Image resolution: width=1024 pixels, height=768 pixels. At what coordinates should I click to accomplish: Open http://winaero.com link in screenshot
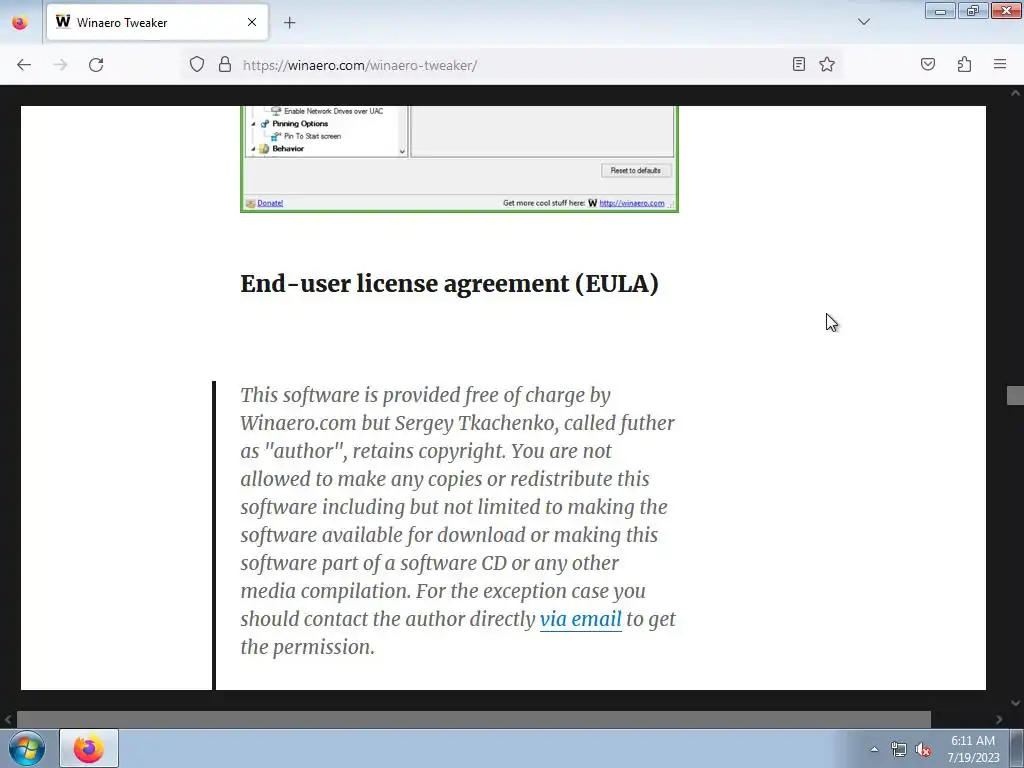coord(632,203)
